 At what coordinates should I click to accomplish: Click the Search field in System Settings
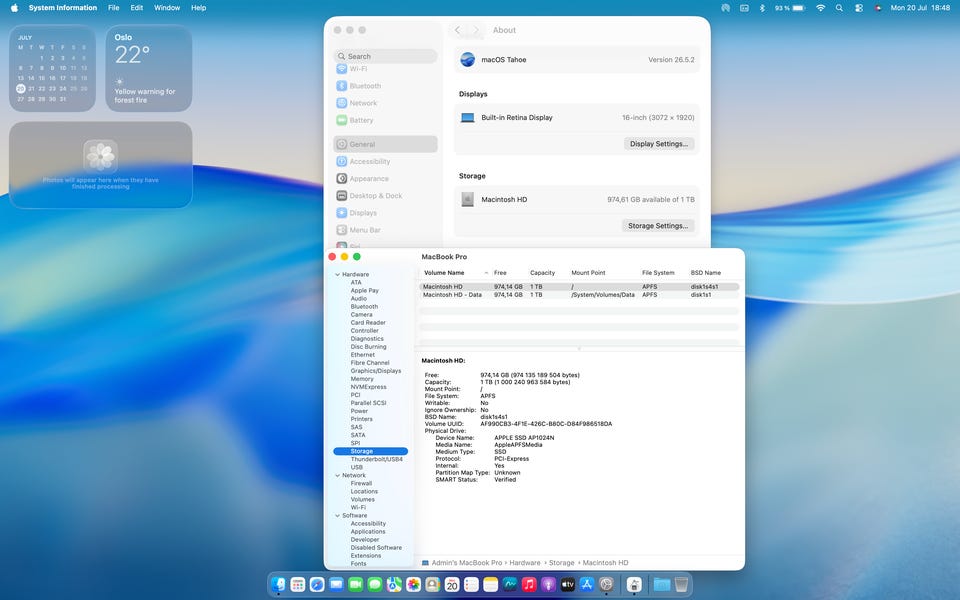tap(385, 56)
